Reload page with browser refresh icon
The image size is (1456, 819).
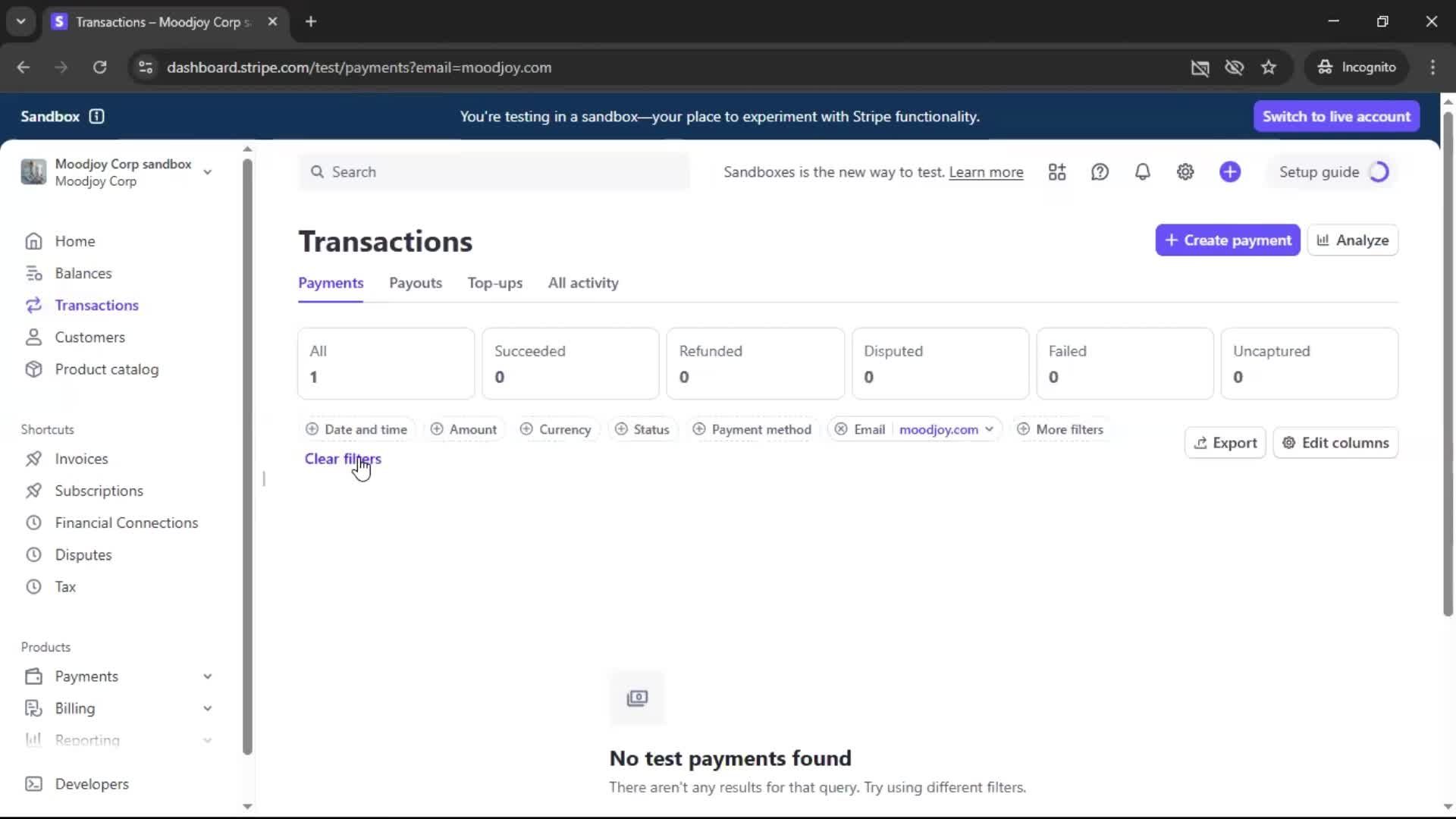pyautogui.click(x=99, y=67)
